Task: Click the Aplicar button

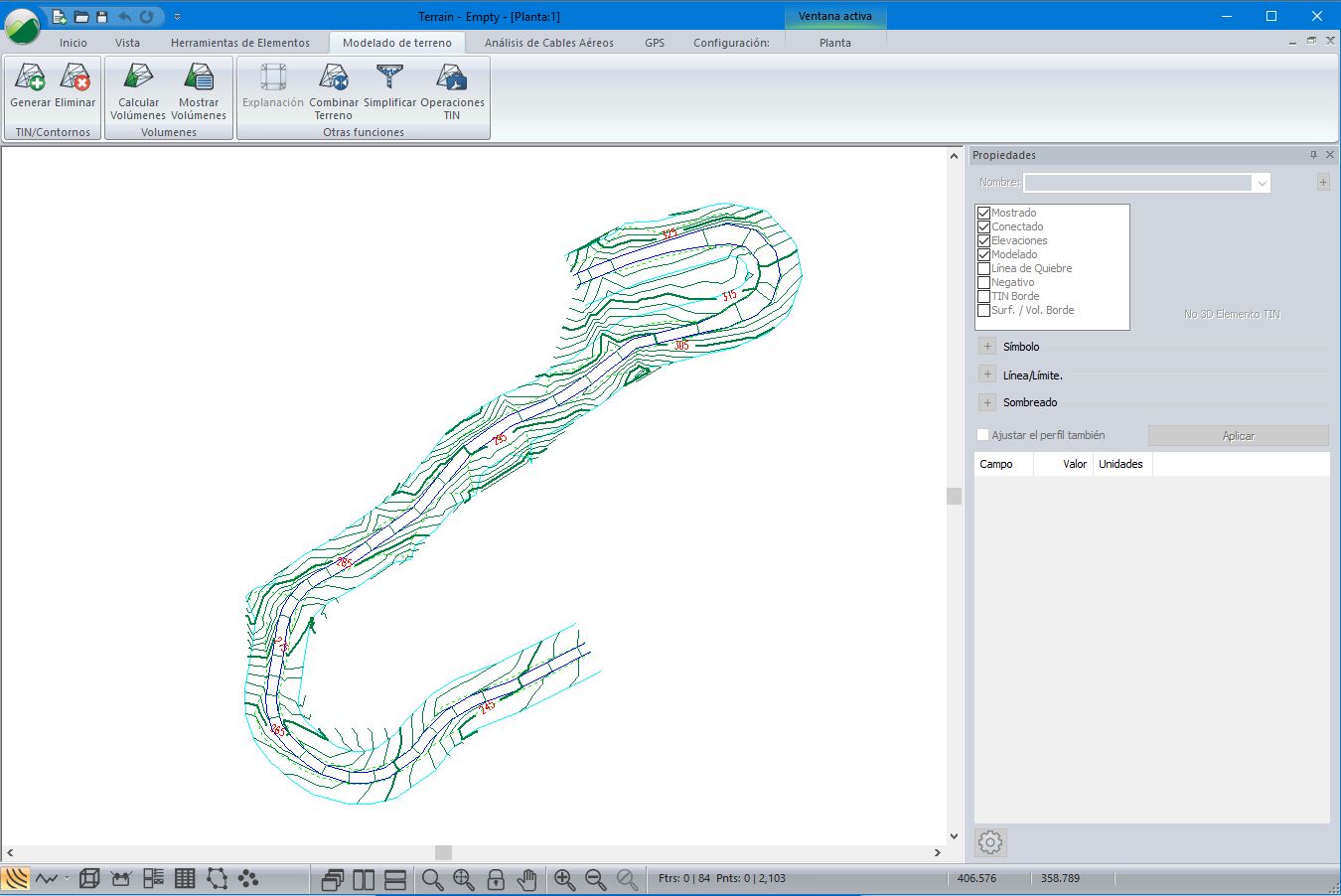Action: 1238,436
